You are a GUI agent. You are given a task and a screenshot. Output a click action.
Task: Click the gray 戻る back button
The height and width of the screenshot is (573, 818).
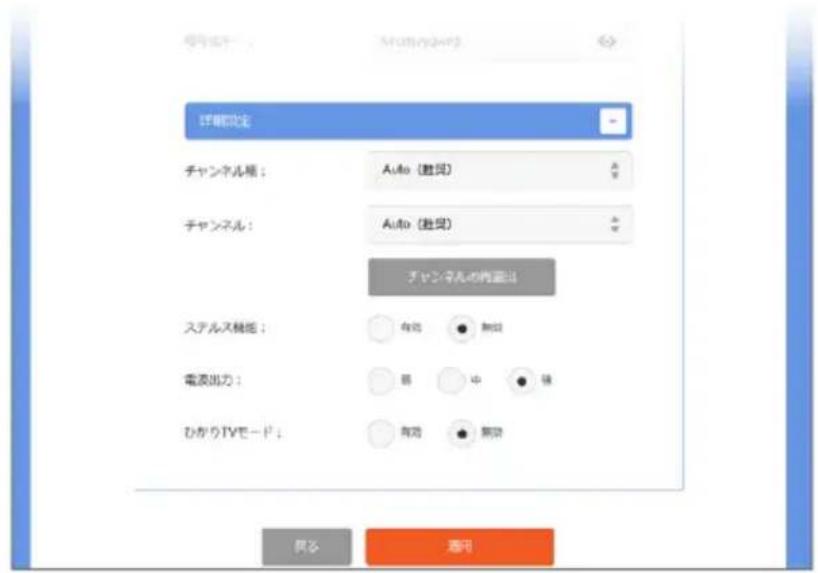coord(307,546)
